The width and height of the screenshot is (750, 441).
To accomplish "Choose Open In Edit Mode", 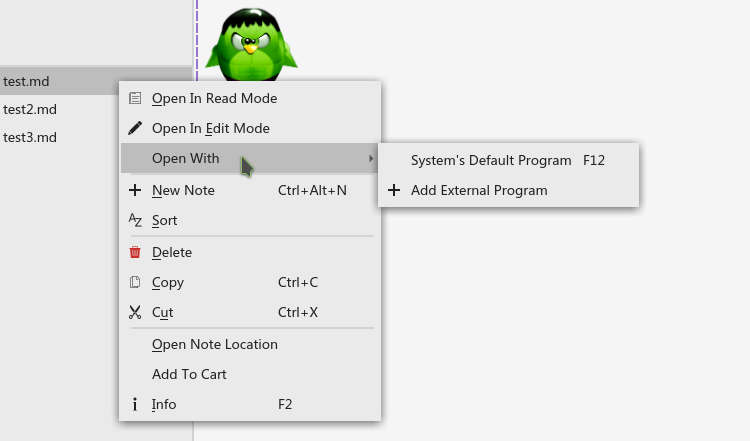I will coord(250,128).
